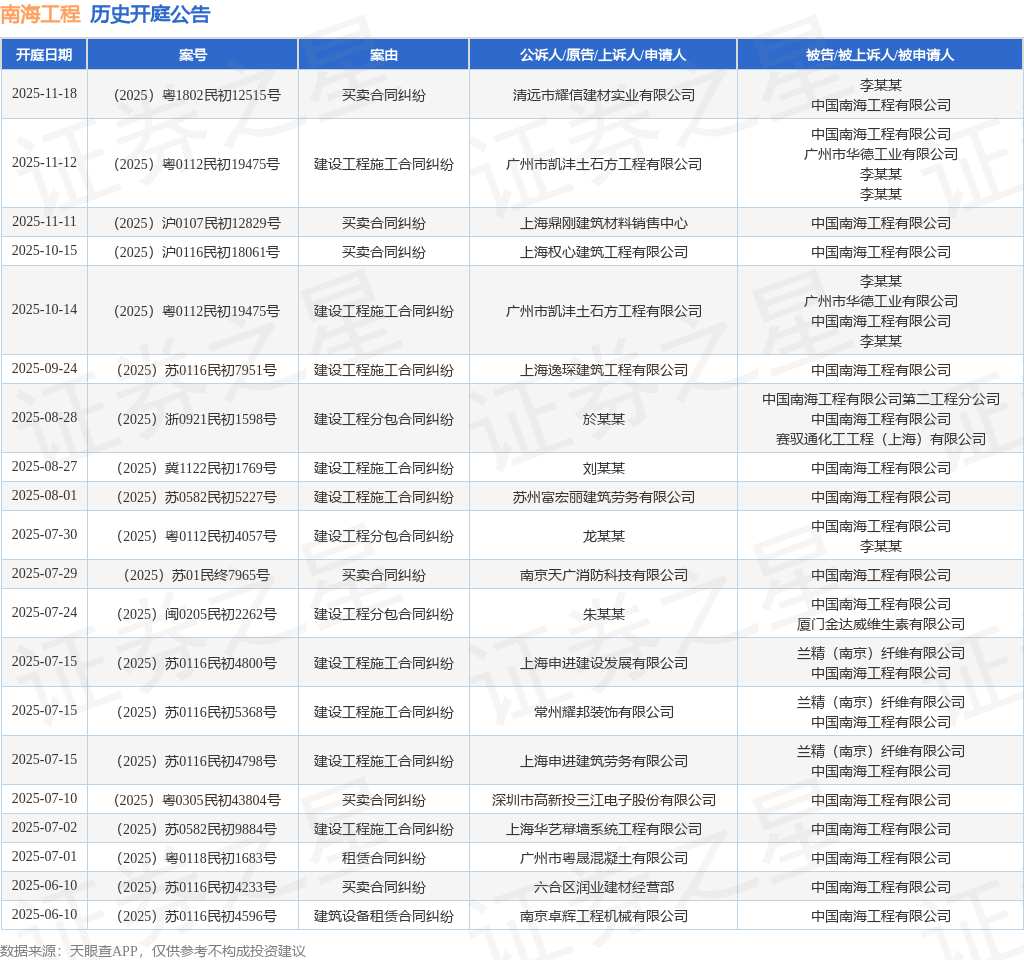Screen dimensions: 1024x960
Task: Click date cell 2025-07-02
Action: click(44, 828)
